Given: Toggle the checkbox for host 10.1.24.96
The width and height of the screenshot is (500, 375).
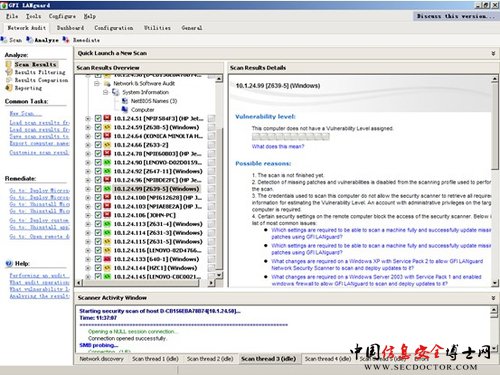Looking at the screenshot, I should click(98, 180).
